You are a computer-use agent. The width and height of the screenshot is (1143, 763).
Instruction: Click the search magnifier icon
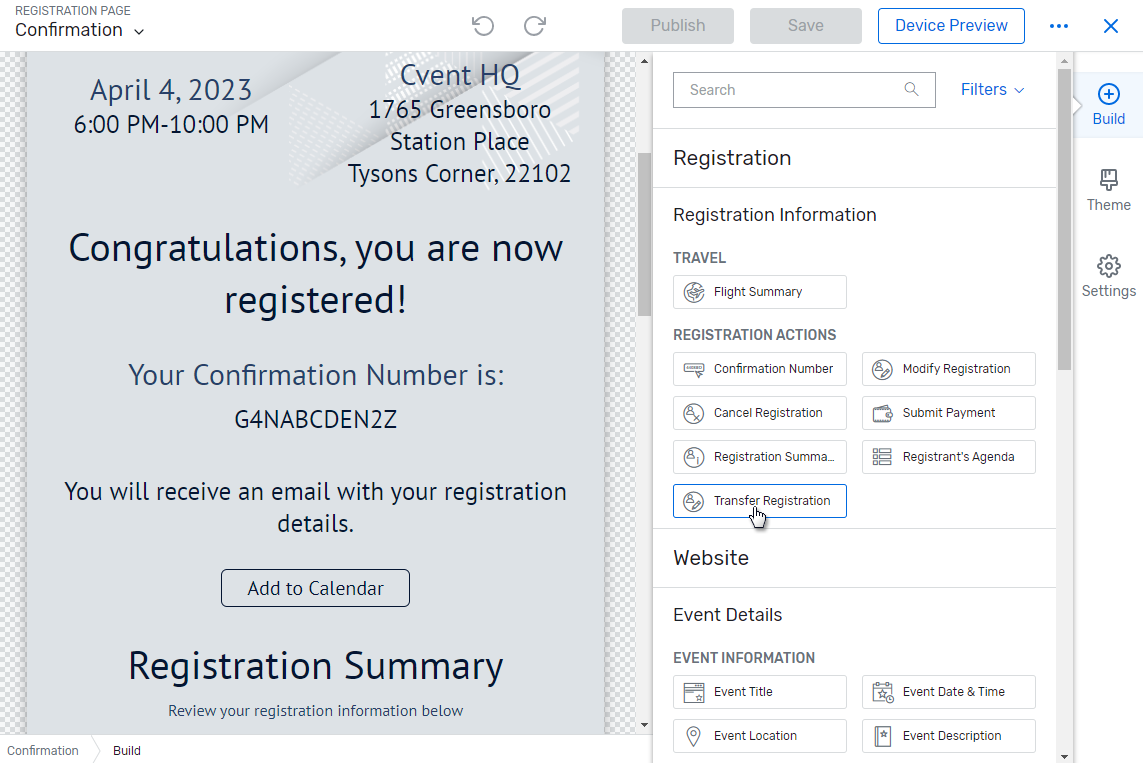click(911, 89)
